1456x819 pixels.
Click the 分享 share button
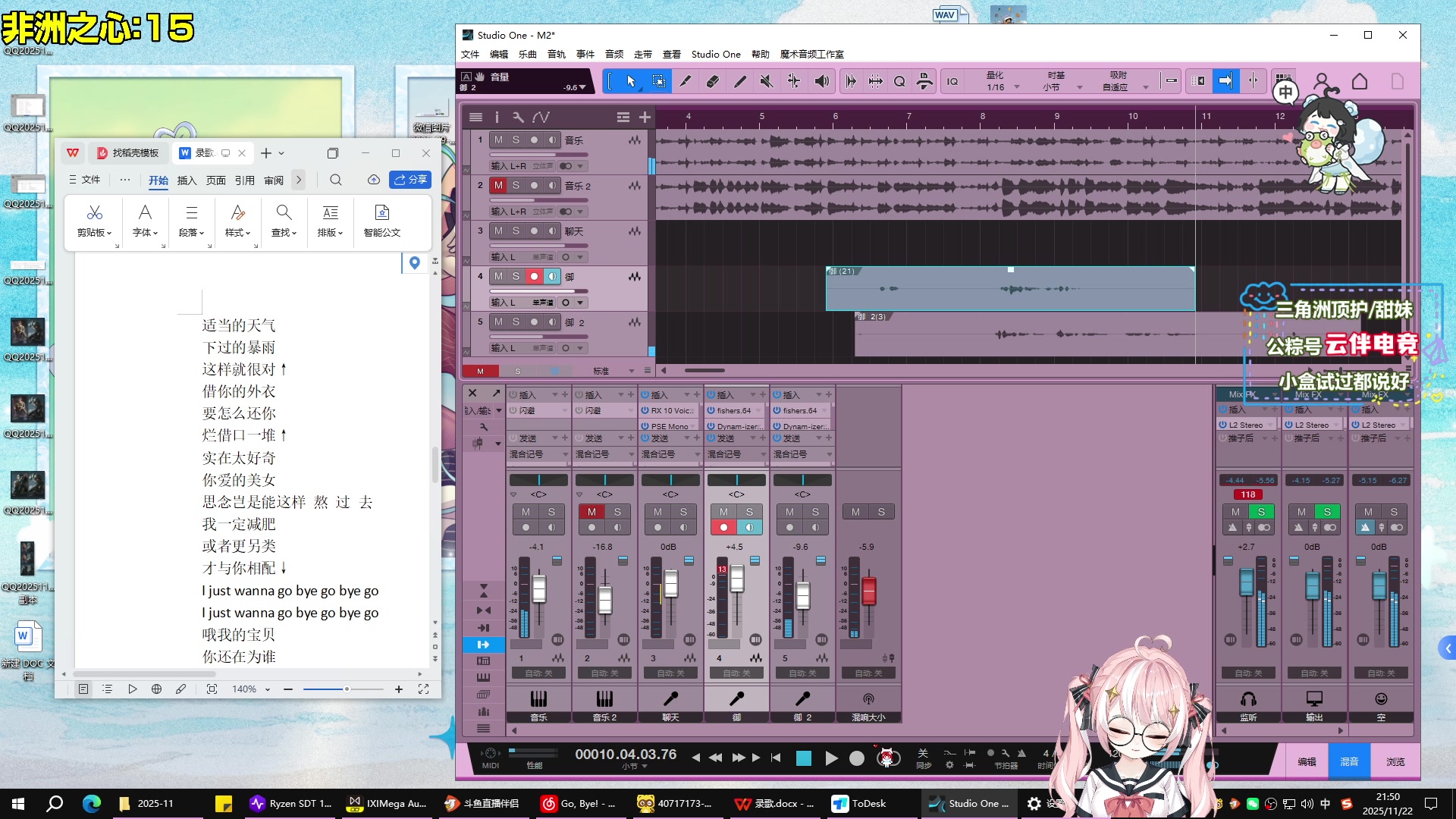point(410,180)
